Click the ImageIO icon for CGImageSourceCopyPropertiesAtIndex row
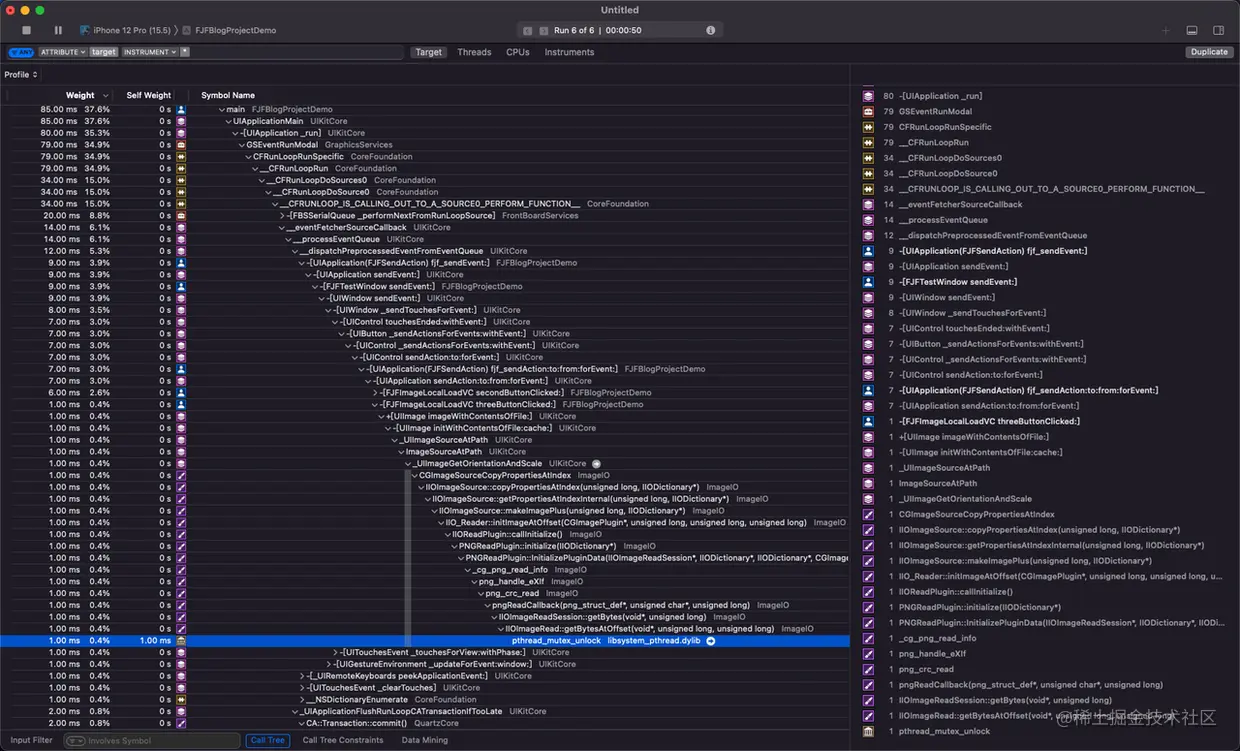The width and height of the screenshot is (1240, 751). [x=181, y=475]
